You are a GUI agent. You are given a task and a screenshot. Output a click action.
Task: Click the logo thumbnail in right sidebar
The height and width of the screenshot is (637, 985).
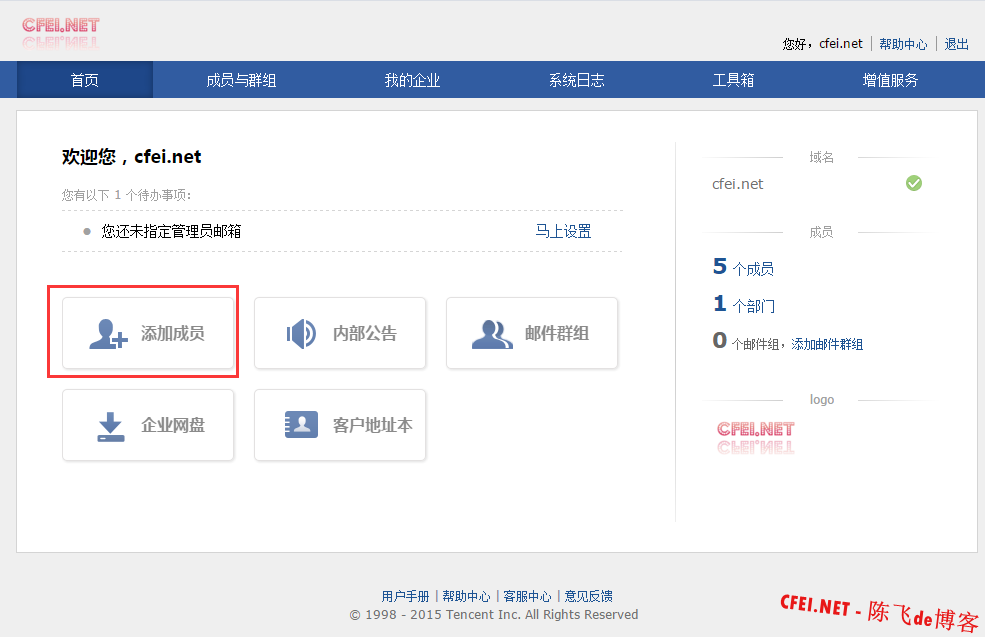click(x=755, y=437)
